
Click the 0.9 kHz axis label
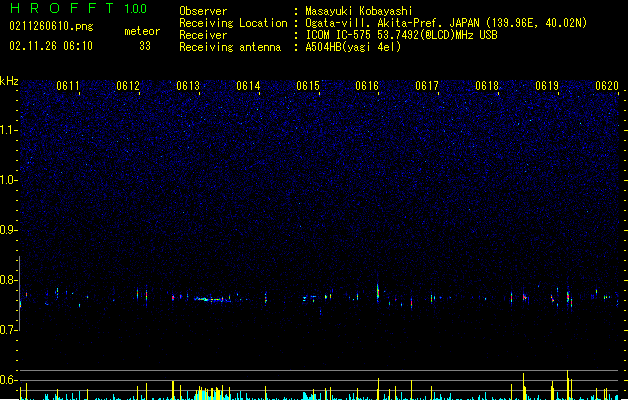[8, 230]
